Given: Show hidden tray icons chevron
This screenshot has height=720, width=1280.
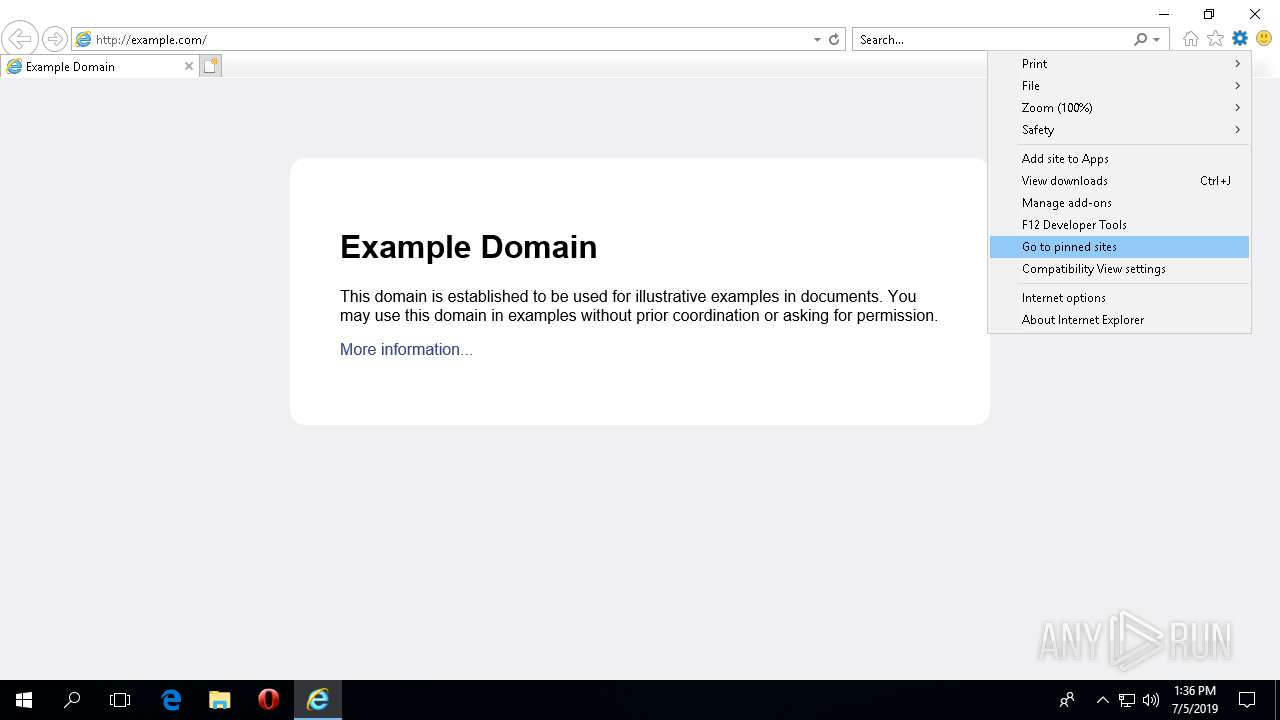Looking at the screenshot, I should [x=1103, y=700].
